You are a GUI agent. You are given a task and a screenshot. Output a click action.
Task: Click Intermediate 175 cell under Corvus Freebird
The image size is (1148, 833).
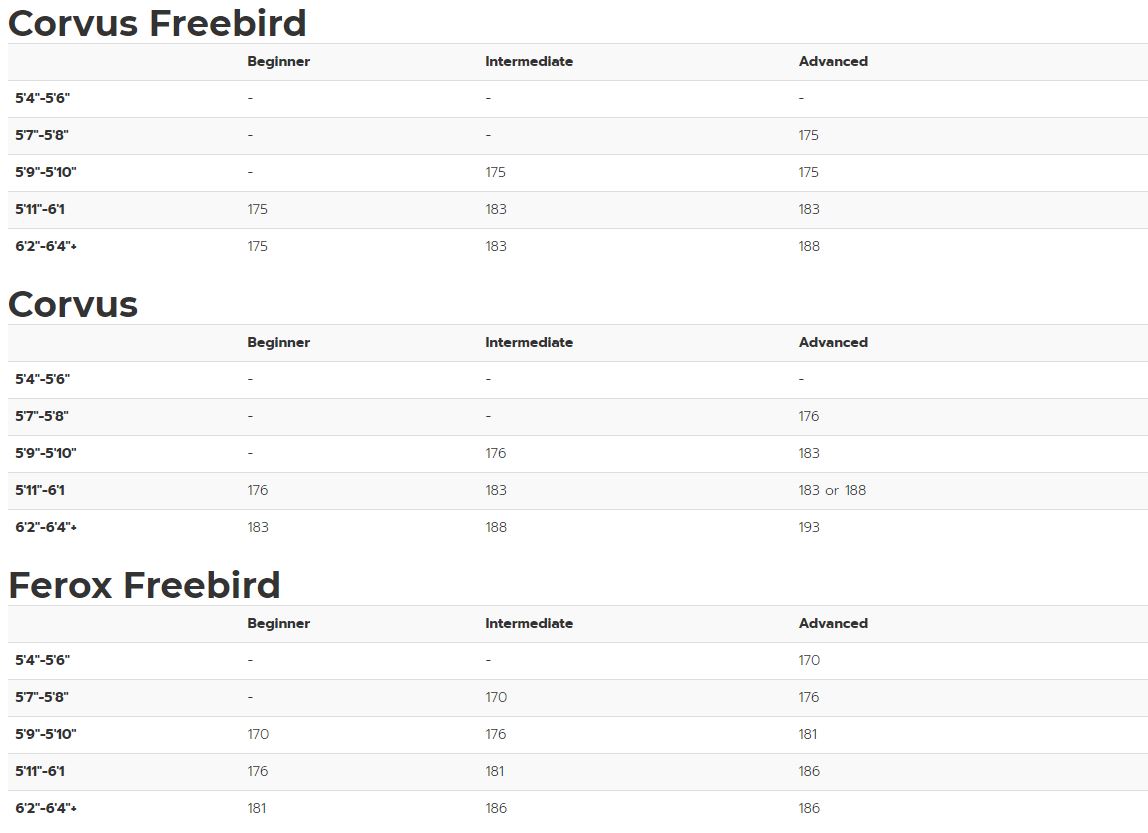[496, 172]
